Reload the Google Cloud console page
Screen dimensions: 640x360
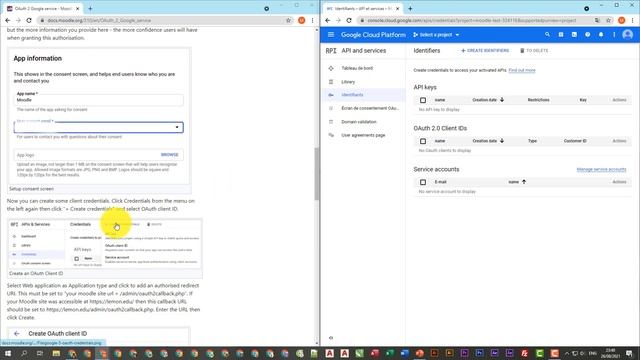[x=349, y=20]
